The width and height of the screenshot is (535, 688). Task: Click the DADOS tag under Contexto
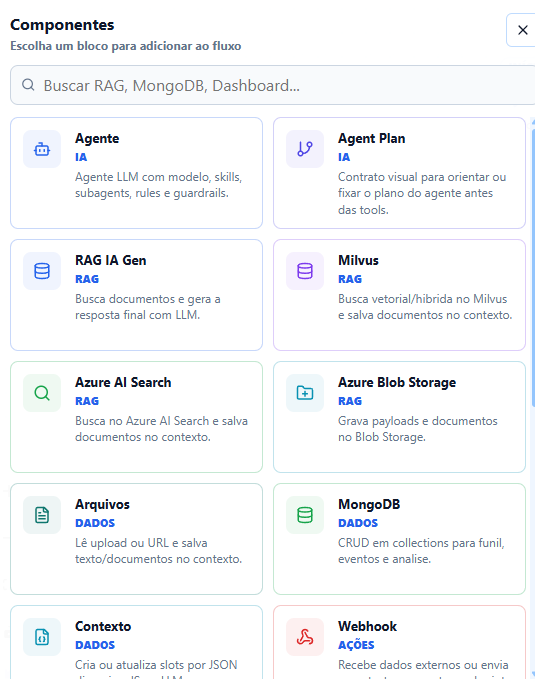pos(95,645)
